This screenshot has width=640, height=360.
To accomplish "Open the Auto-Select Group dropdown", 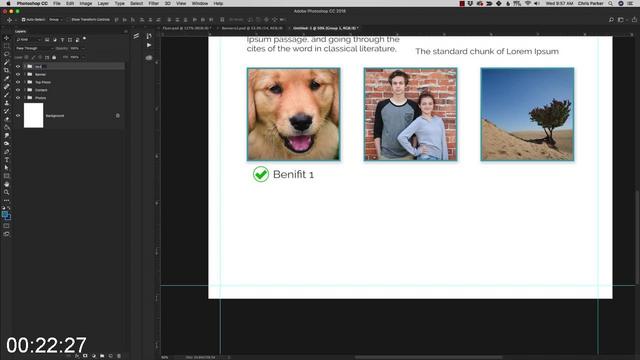I will pos(55,20).
